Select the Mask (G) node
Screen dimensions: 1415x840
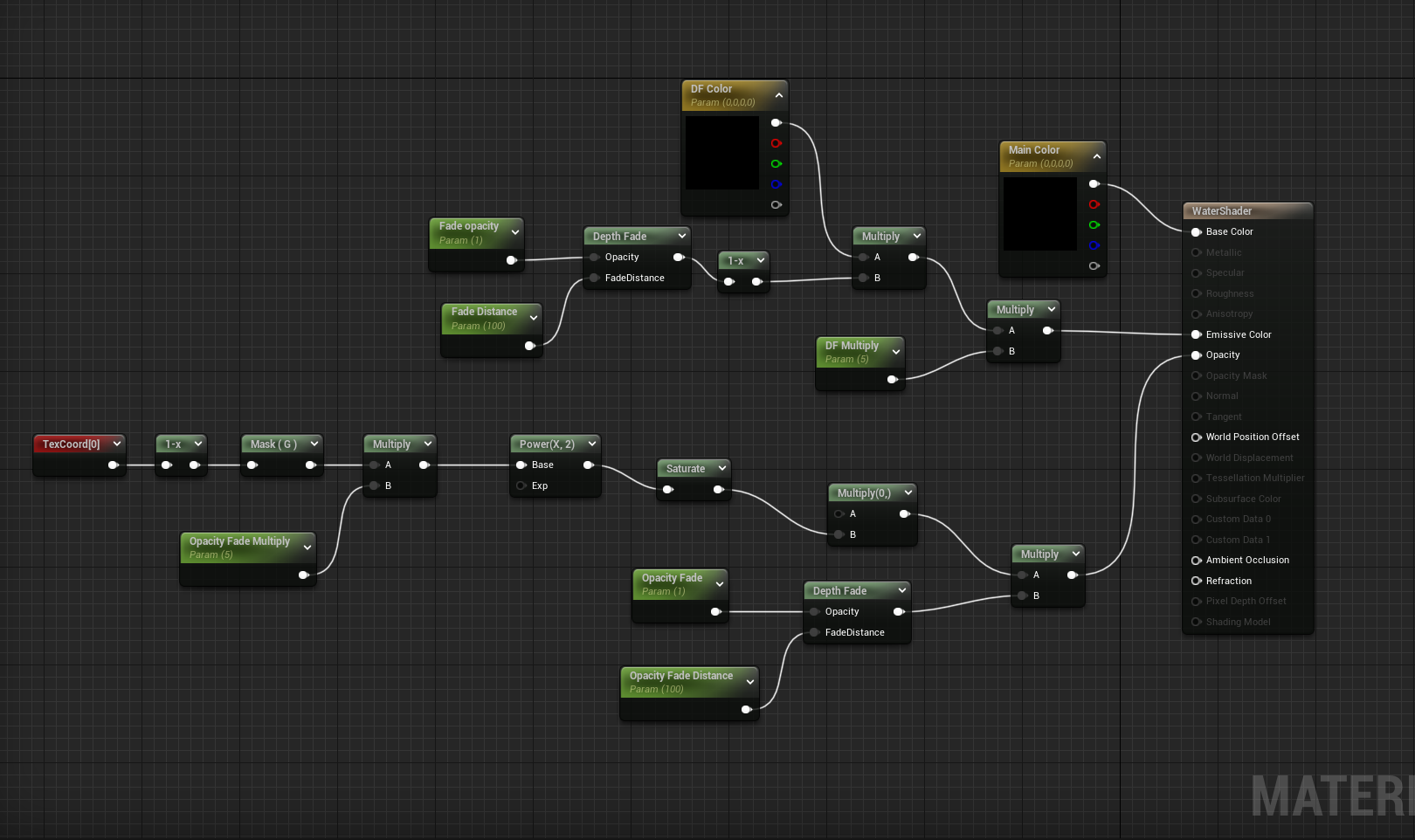pyautogui.click(x=275, y=444)
